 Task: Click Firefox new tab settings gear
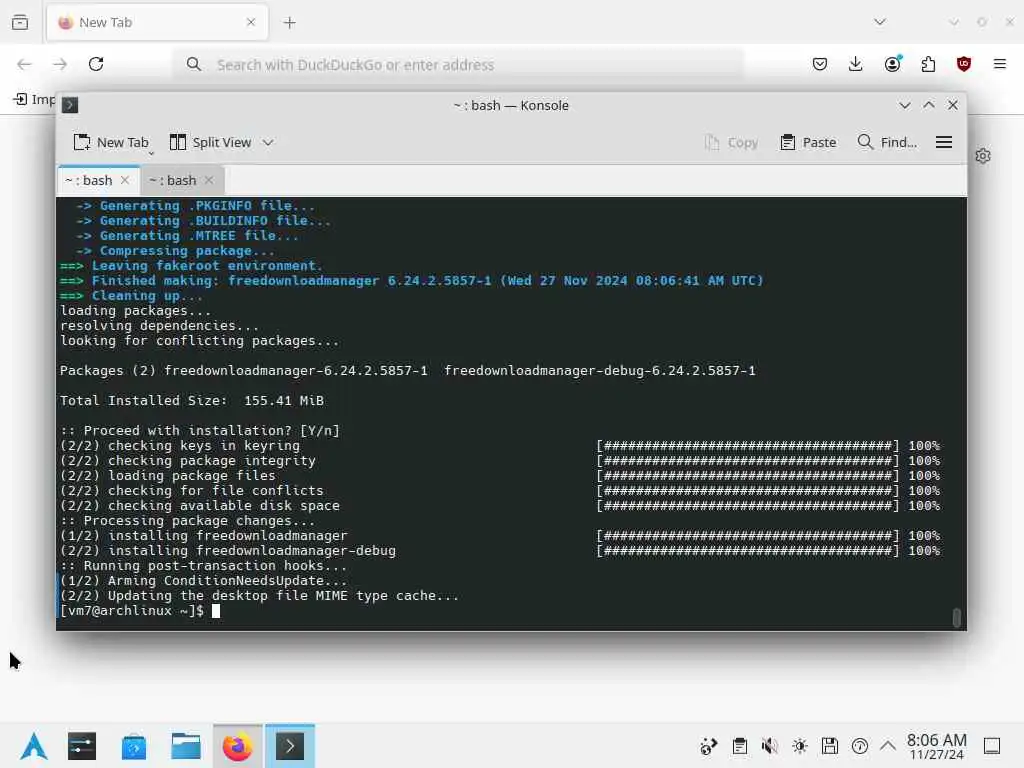pyautogui.click(x=983, y=156)
